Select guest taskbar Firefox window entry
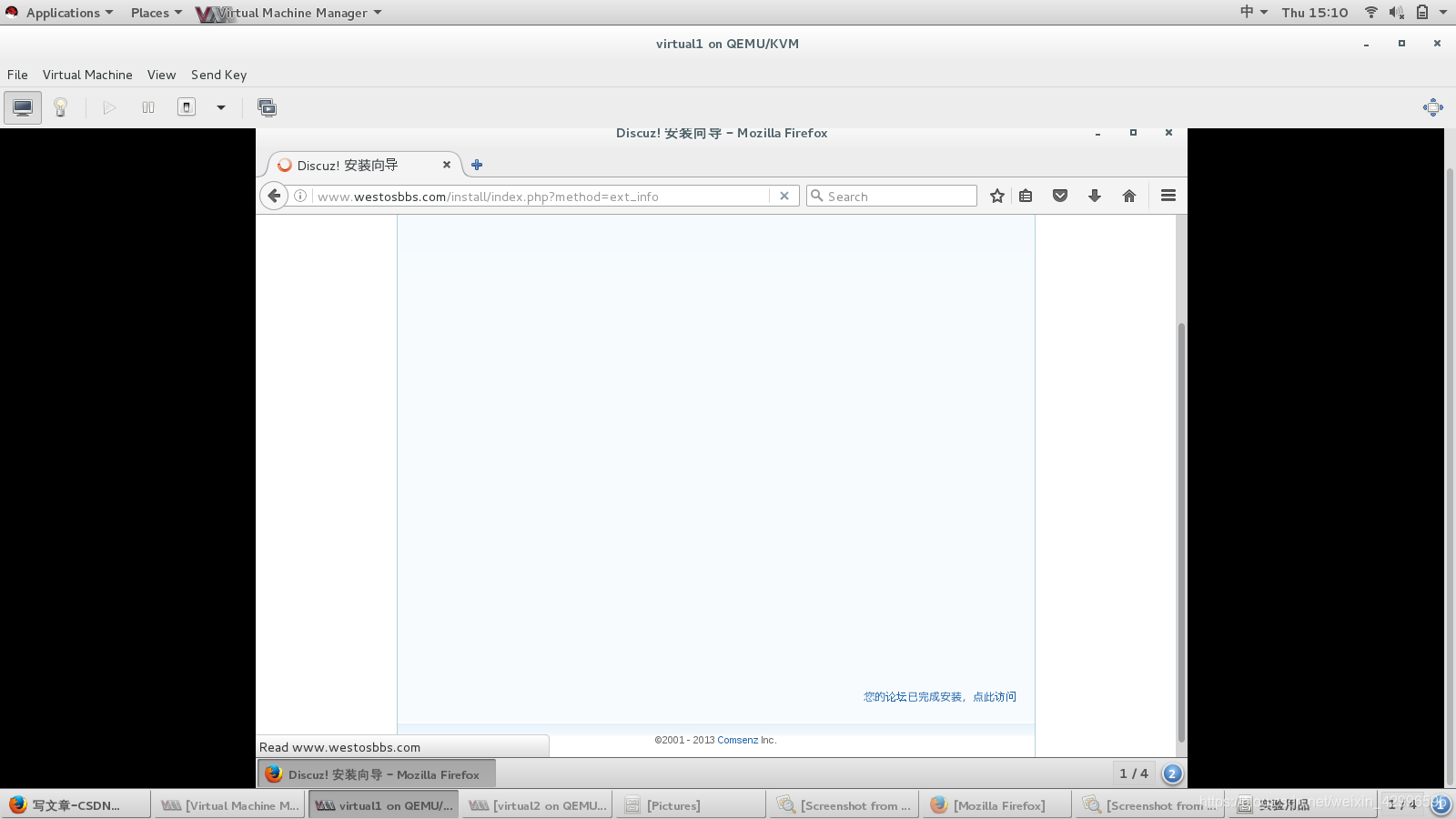 coord(376,774)
